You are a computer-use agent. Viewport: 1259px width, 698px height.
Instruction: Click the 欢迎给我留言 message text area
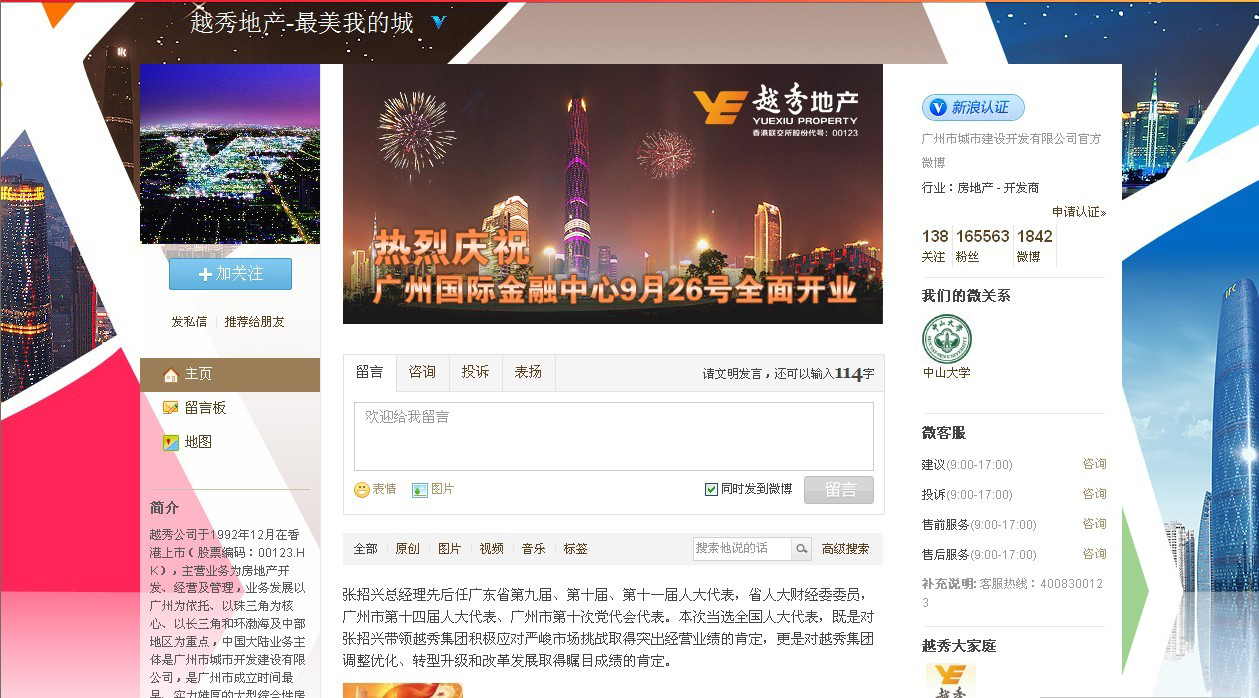613,436
